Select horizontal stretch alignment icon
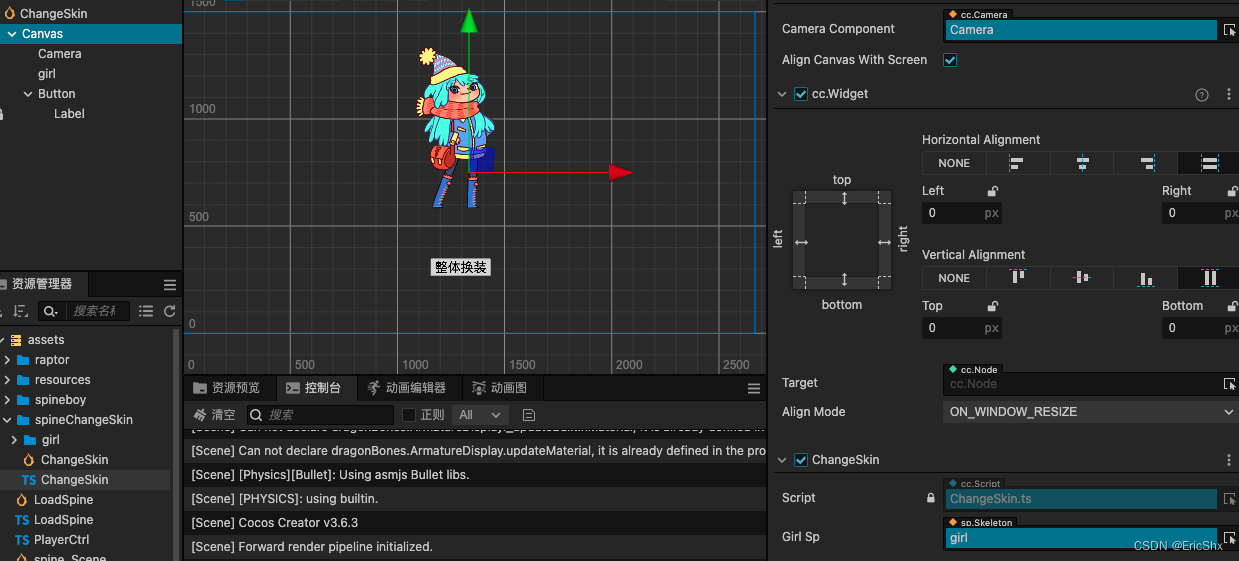This screenshot has width=1239, height=561. pyautogui.click(x=1209, y=163)
